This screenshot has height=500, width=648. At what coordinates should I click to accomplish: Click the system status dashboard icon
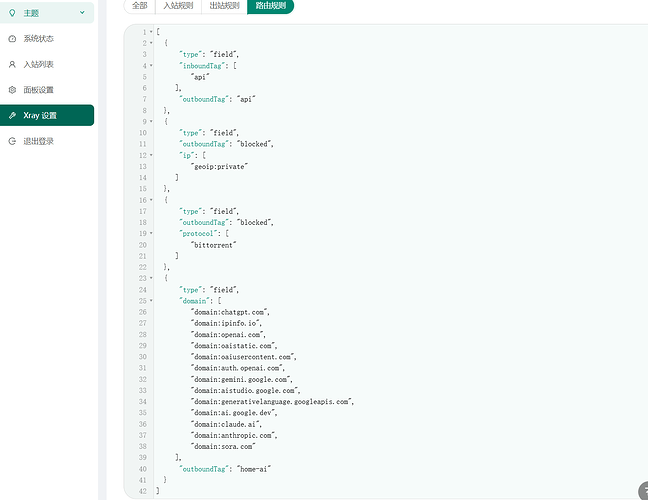(x=12, y=39)
